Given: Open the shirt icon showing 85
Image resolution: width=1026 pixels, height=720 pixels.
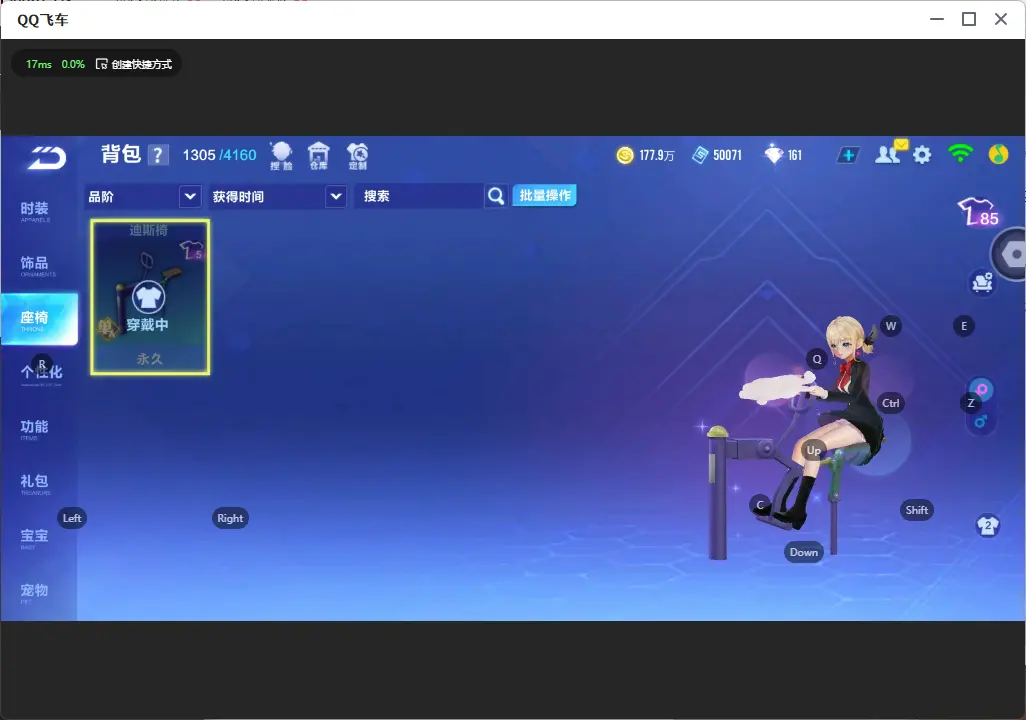Looking at the screenshot, I should tap(979, 212).
